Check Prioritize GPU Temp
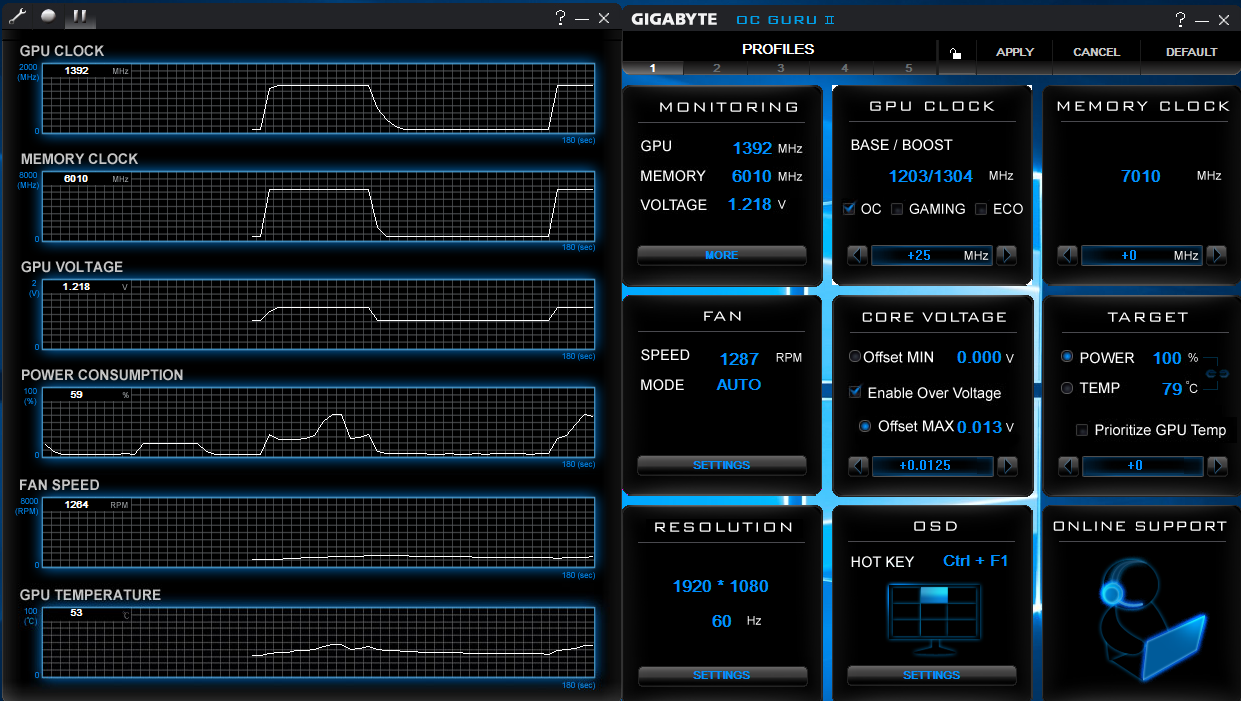 (1082, 430)
